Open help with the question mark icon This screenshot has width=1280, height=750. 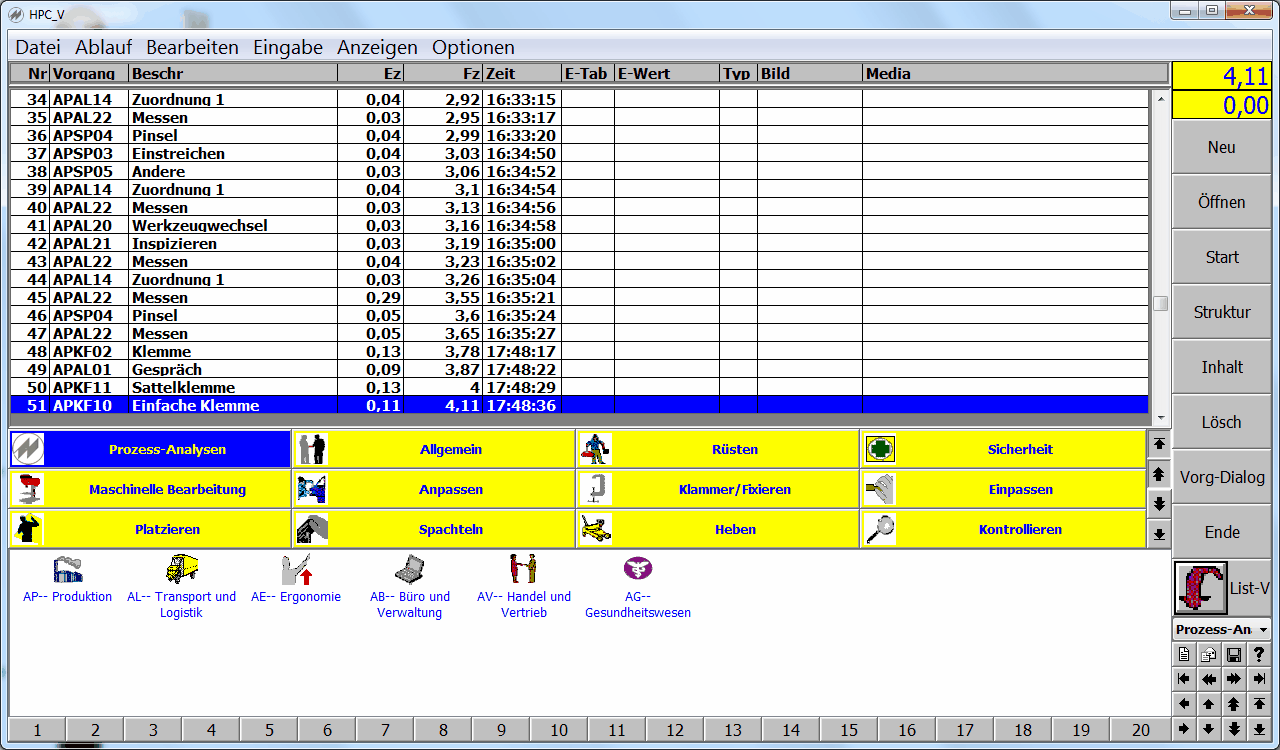pyautogui.click(x=1259, y=655)
